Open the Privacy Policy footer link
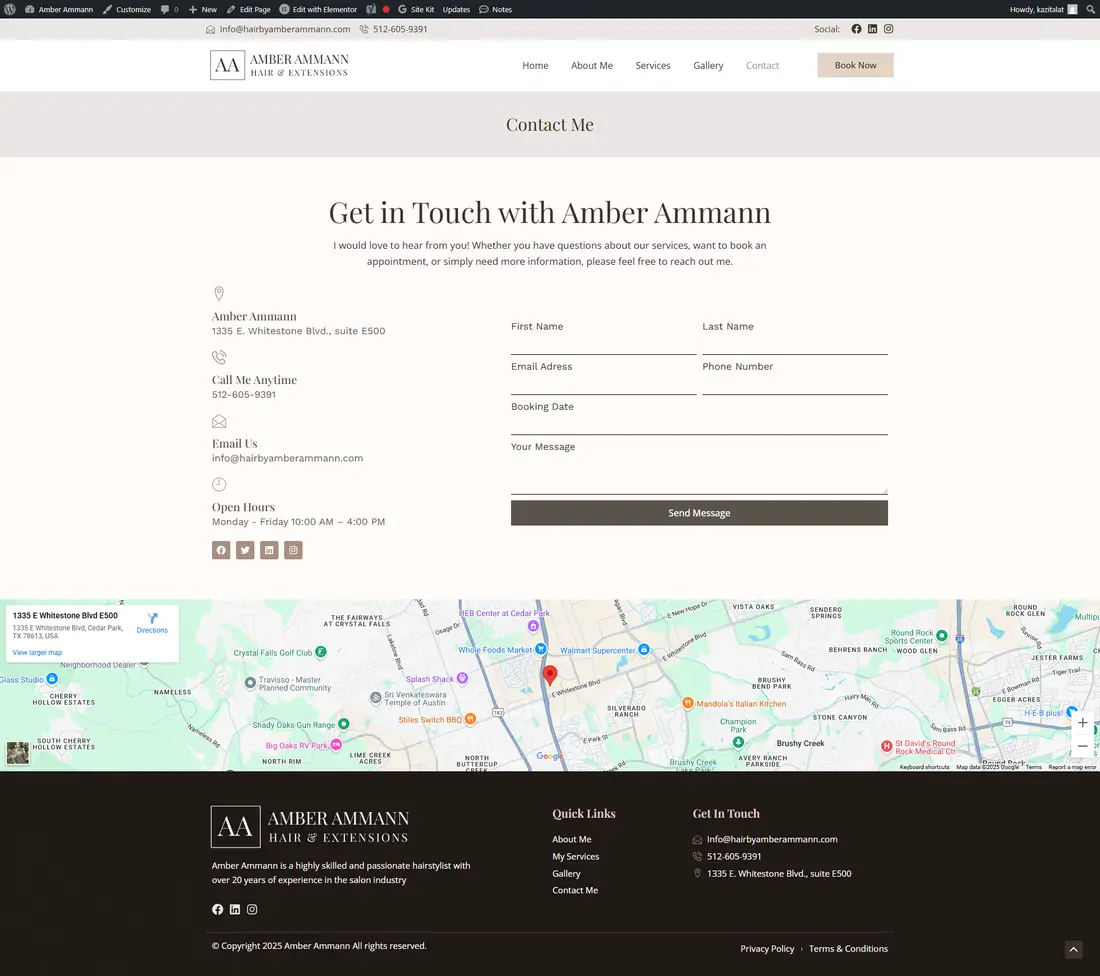Viewport: 1100px width, 976px height. [x=767, y=949]
